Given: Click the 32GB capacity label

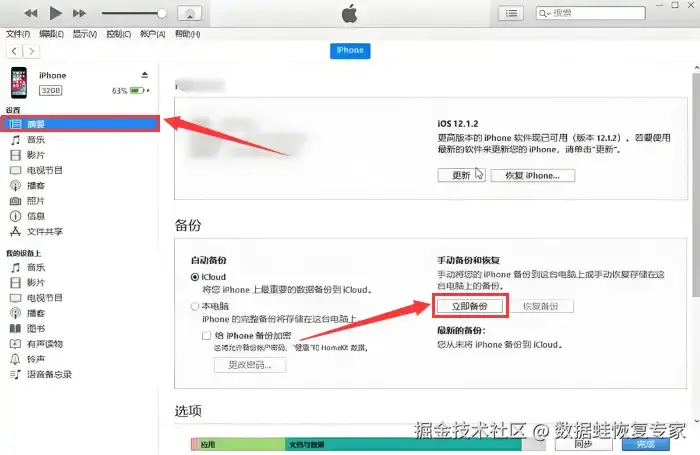Looking at the screenshot, I should (50, 91).
